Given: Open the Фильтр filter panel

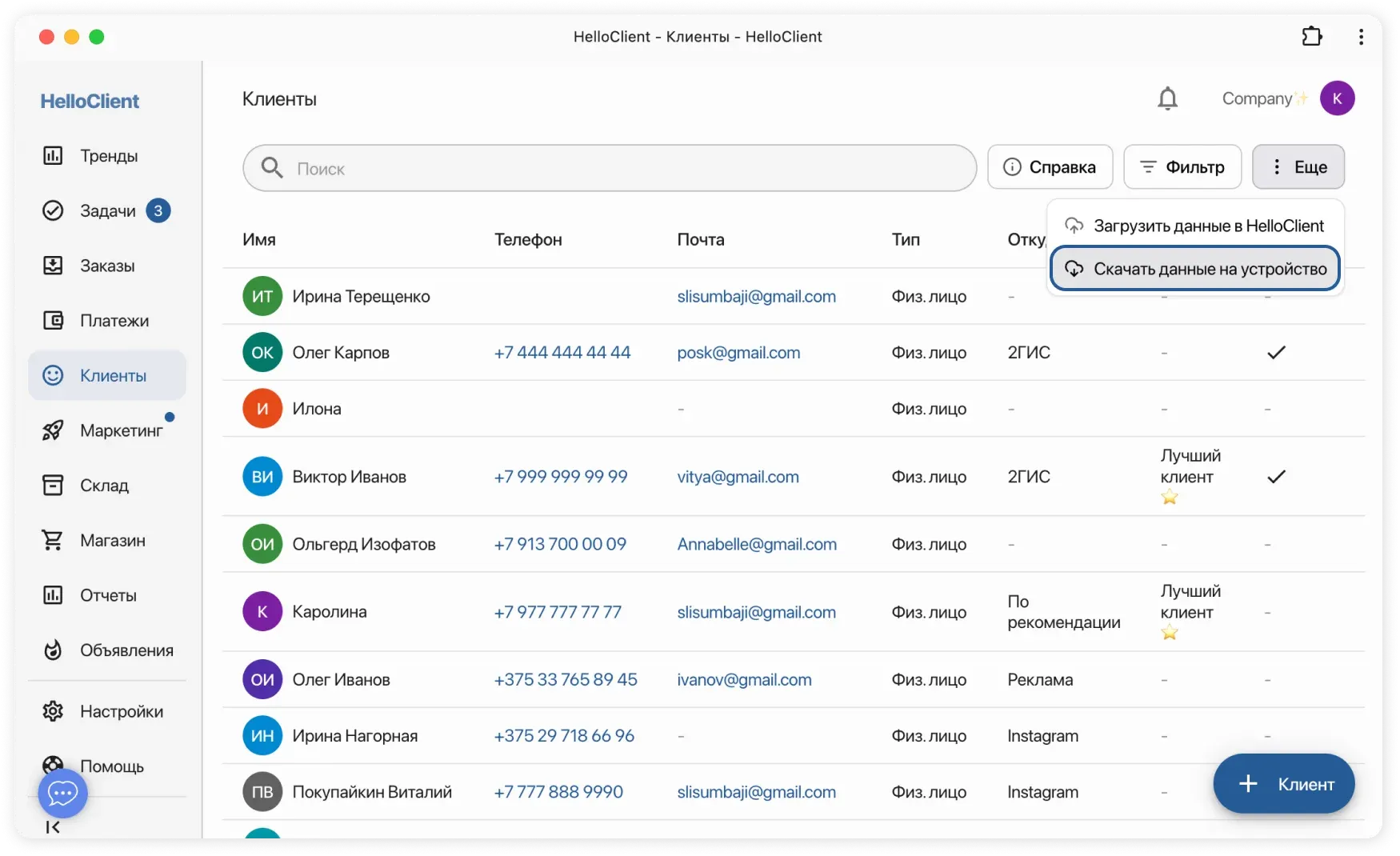Looking at the screenshot, I should pos(1182,167).
